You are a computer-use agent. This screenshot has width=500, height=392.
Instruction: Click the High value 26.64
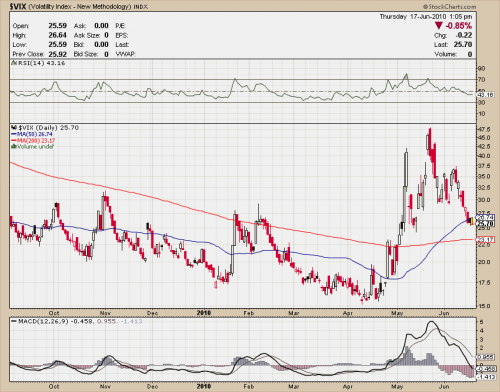coord(57,35)
